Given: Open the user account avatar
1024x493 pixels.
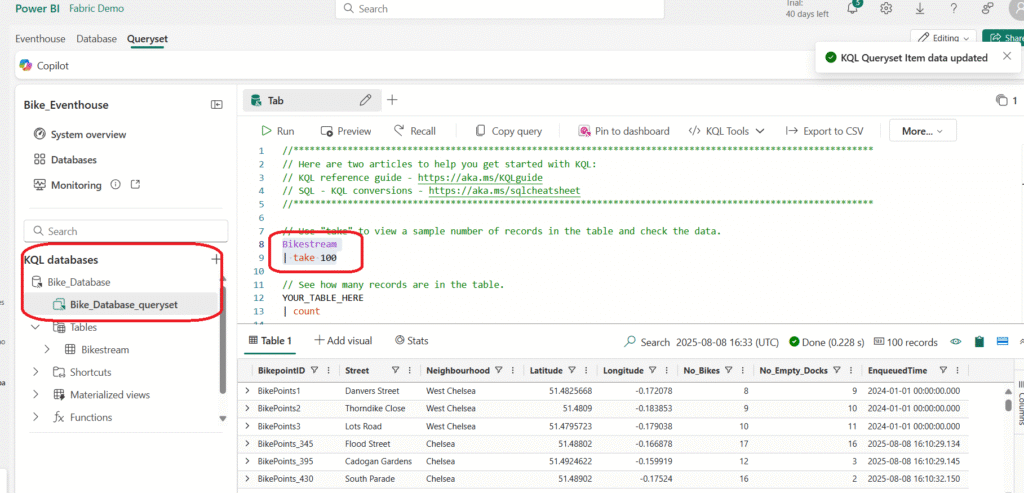Looking at the screenshot, I should tap(1019, 8).
